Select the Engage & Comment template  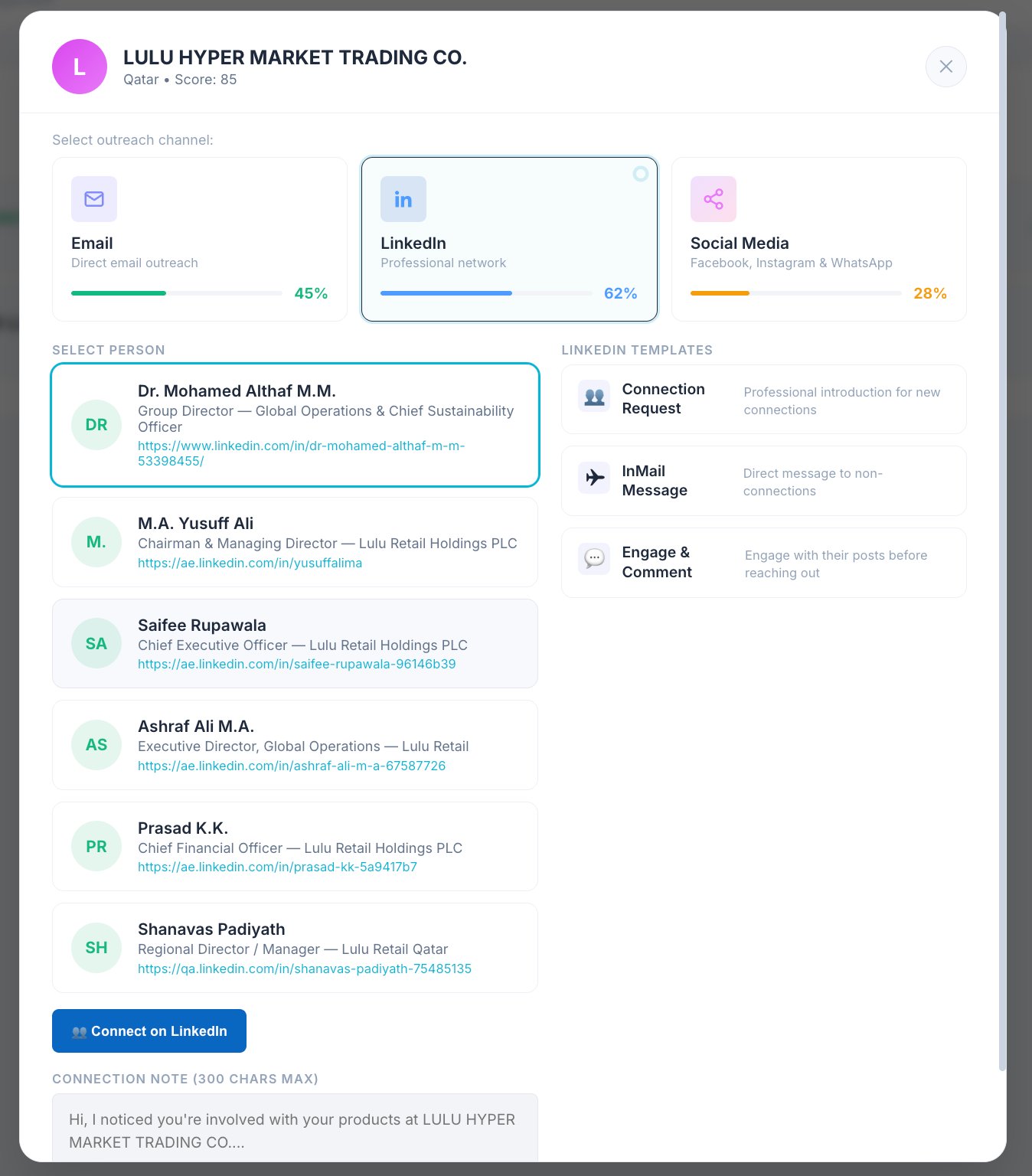click(x=764, y=563)
